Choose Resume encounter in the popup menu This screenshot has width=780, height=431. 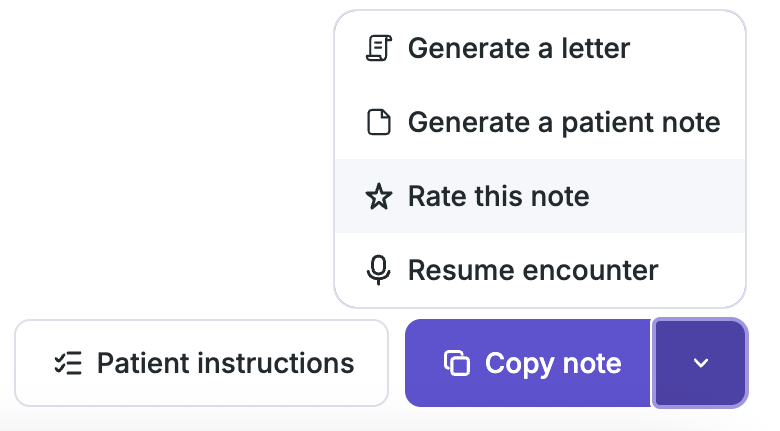click(540, 270)
